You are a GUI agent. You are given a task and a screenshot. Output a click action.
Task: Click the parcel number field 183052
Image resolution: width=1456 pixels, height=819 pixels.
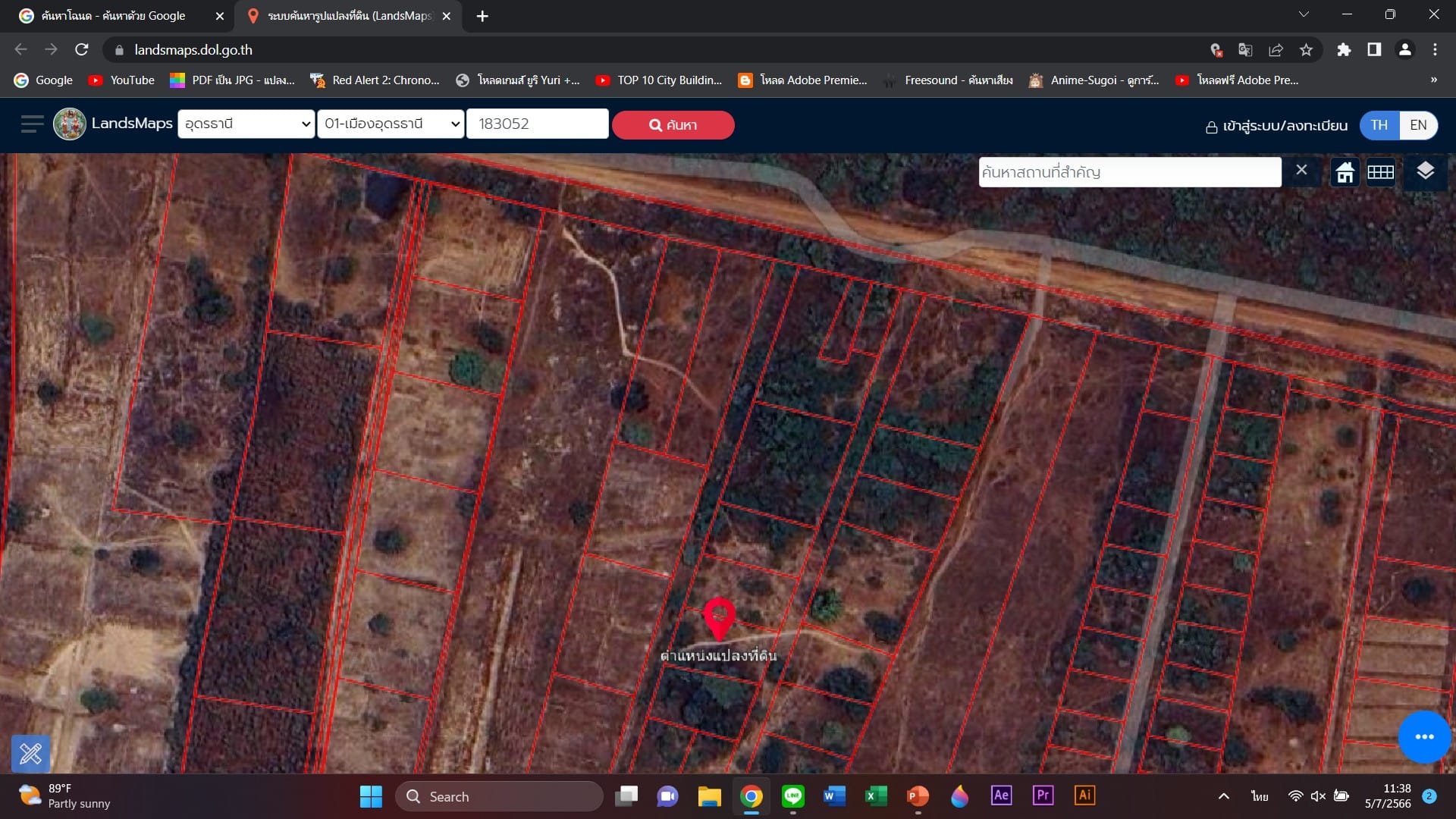tap(538, 124)
